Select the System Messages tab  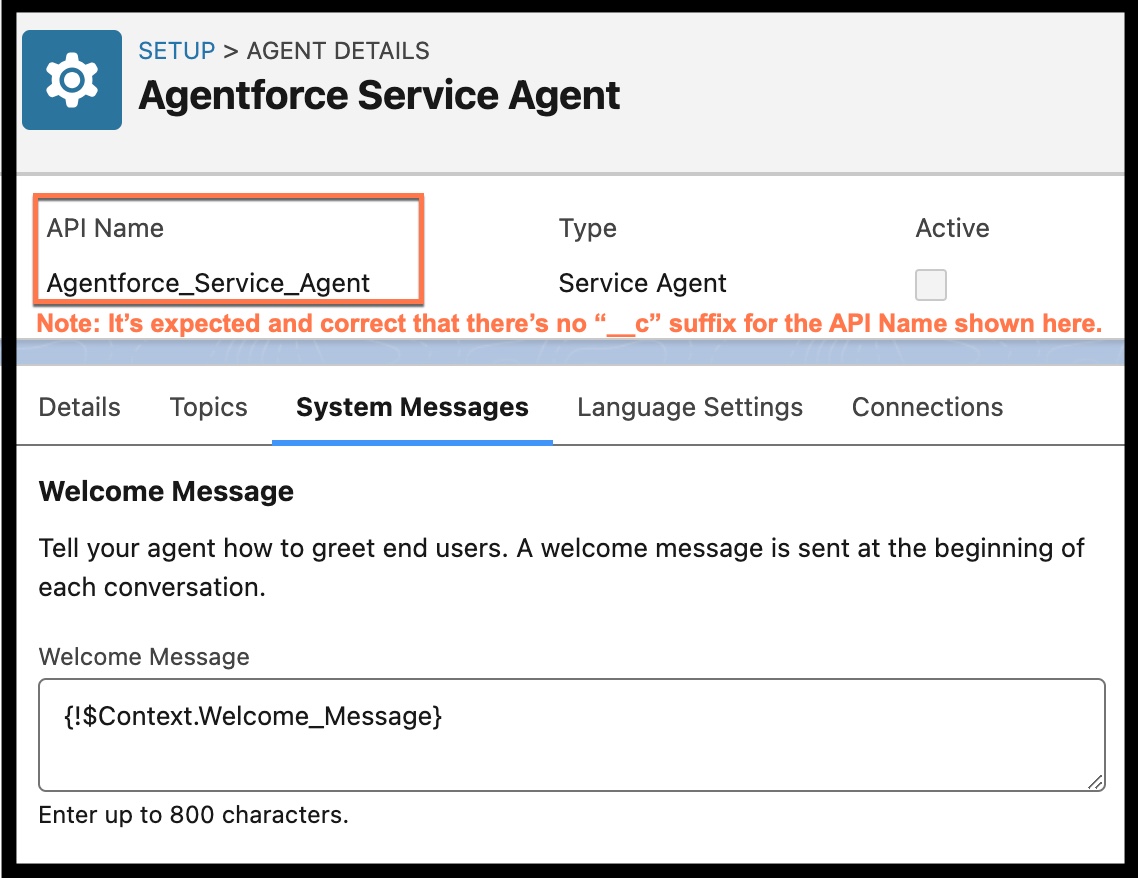412,408
